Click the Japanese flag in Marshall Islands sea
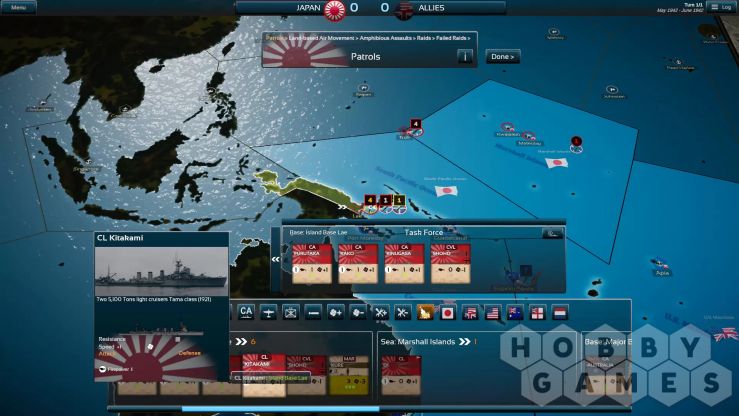The image size is (739, 416). (557, 163)
